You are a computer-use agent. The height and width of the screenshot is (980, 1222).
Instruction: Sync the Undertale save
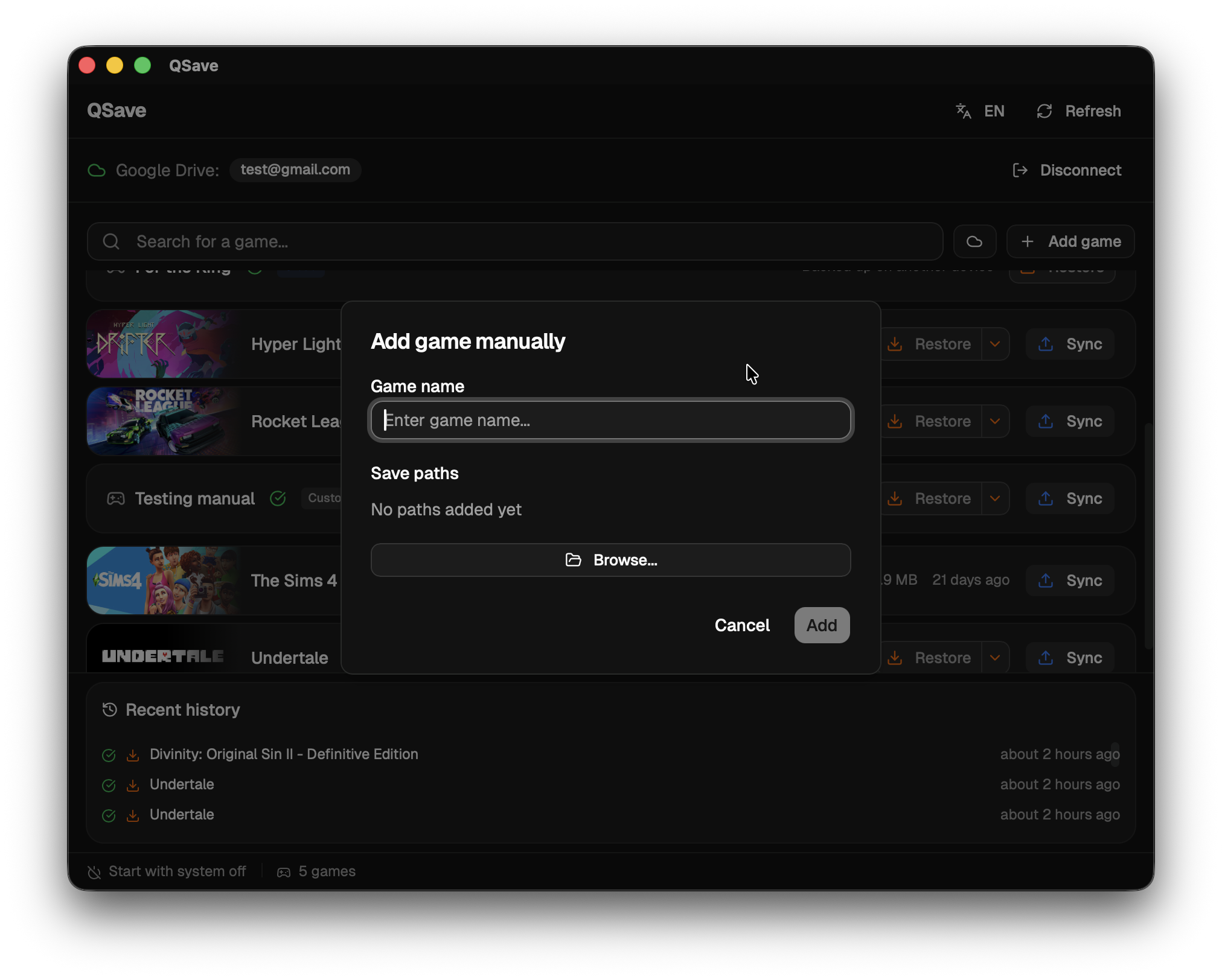tap(1070, 657)
